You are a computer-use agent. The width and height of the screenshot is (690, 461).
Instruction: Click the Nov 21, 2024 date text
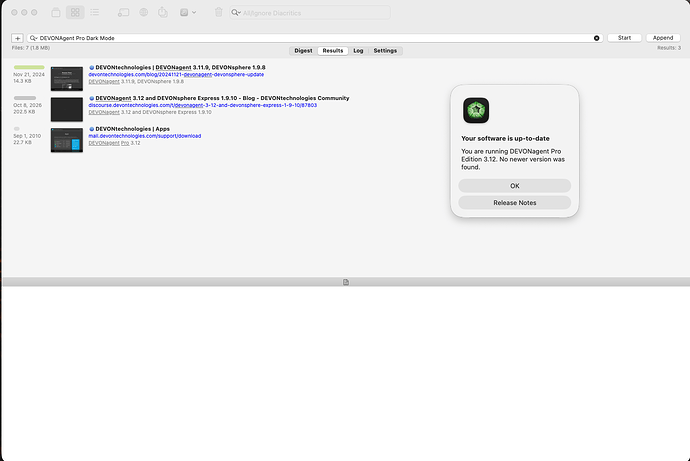pos(29,75)
